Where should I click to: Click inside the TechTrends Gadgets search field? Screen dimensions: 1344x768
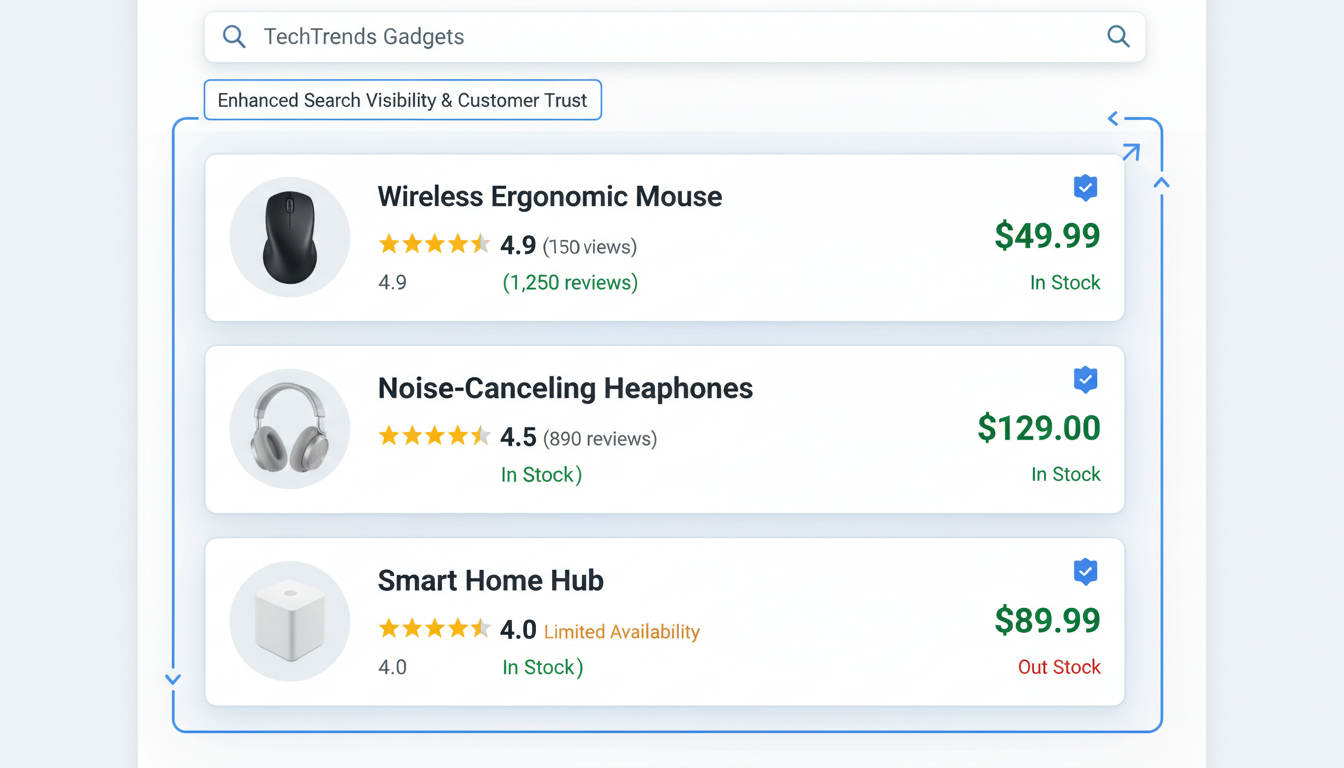[600, 36]
